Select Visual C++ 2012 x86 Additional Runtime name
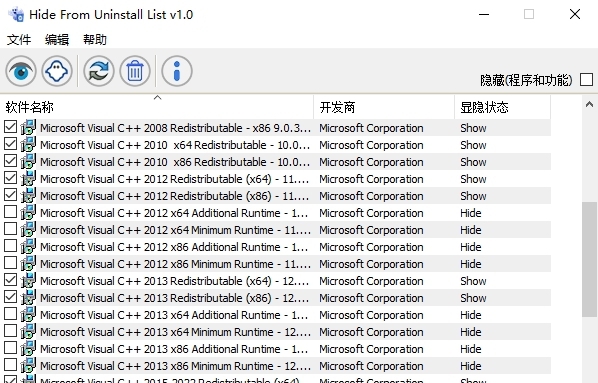The height and width of the screenshot is (383, 598). pos(174,247)
